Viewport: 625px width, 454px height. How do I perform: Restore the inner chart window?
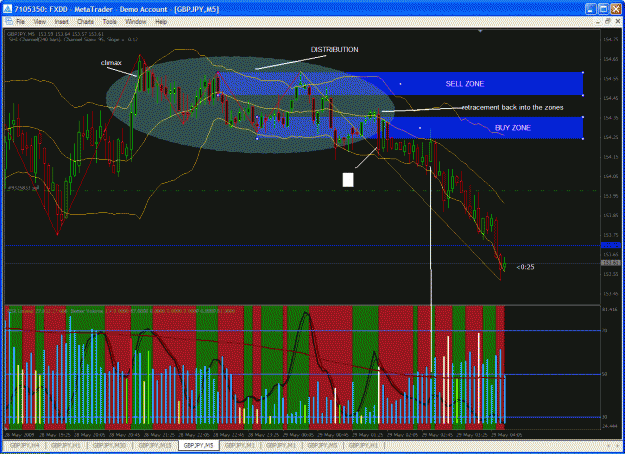[607, 22]
